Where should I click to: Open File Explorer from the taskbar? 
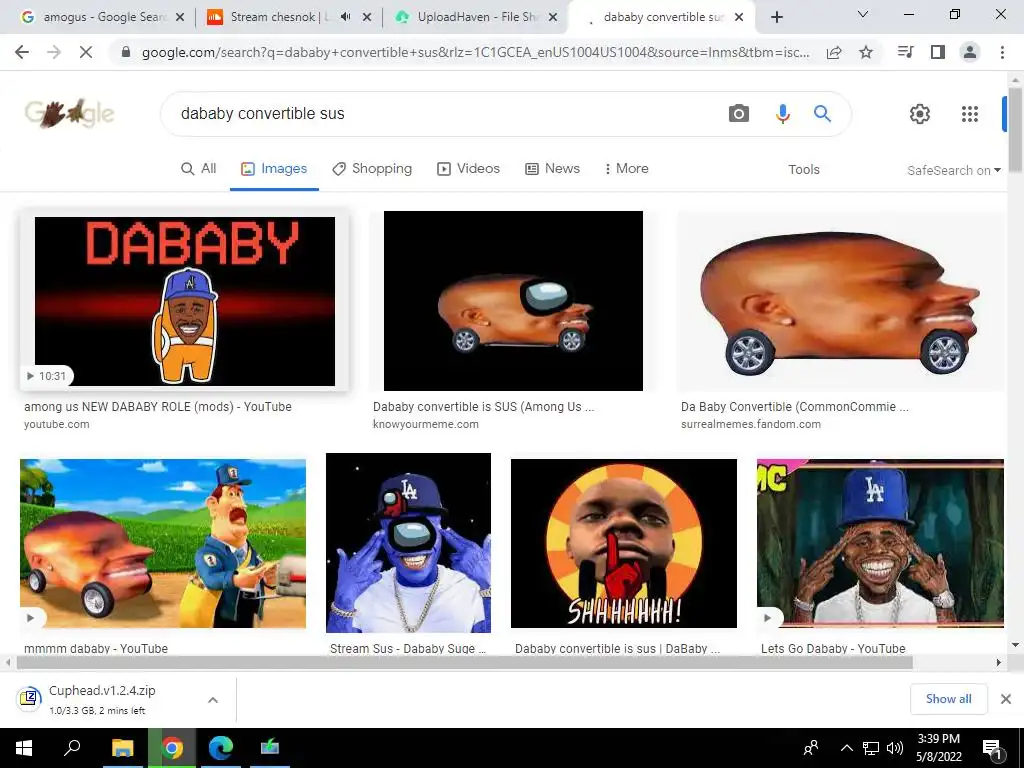click(x=122, y=748)
